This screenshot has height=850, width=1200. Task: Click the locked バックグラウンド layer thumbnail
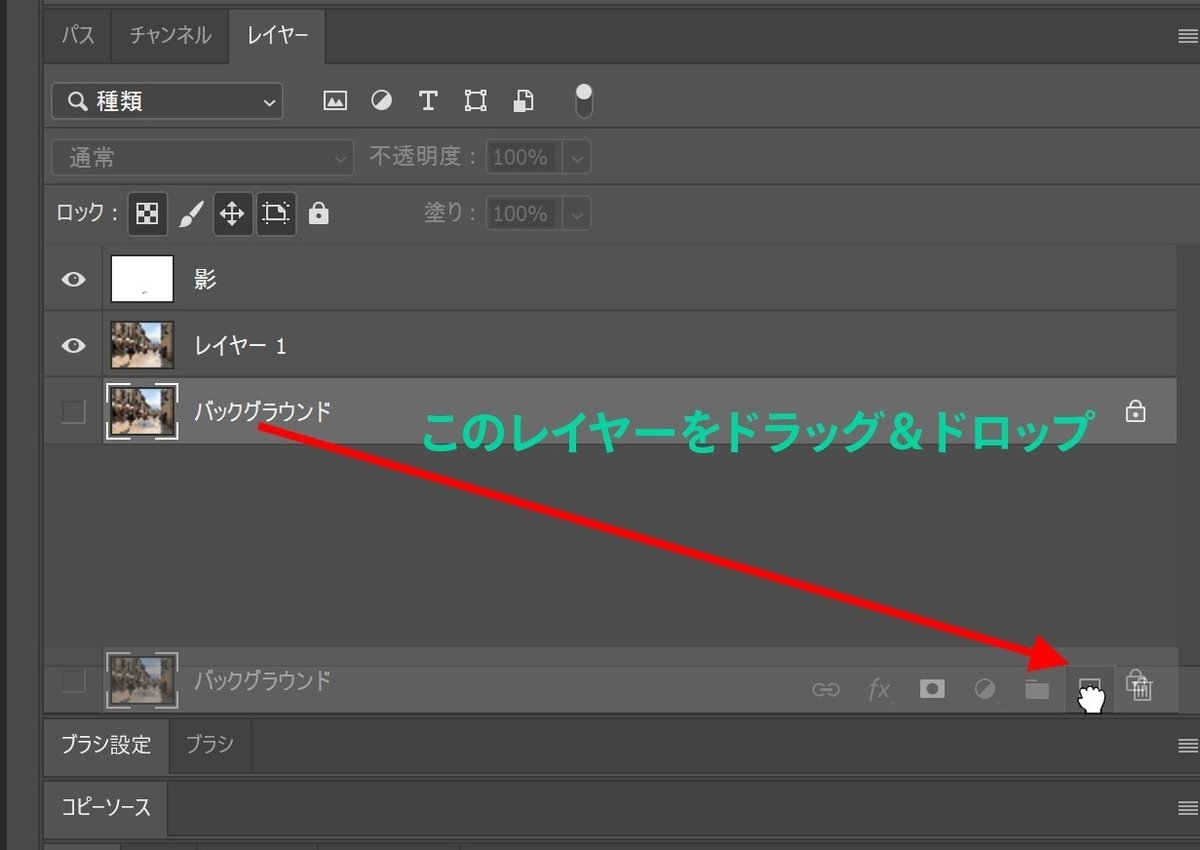tap(142, 411)
